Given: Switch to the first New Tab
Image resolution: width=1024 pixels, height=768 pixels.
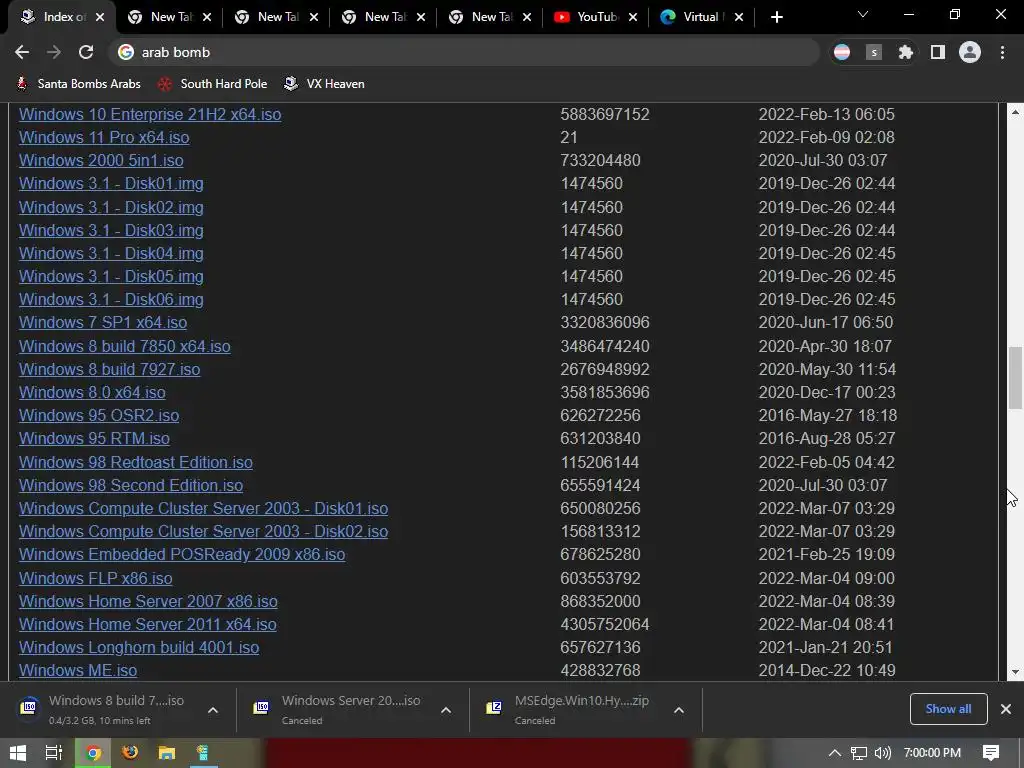Looking at the screenshot, I should pyautogui.click(x=170, y=17).
